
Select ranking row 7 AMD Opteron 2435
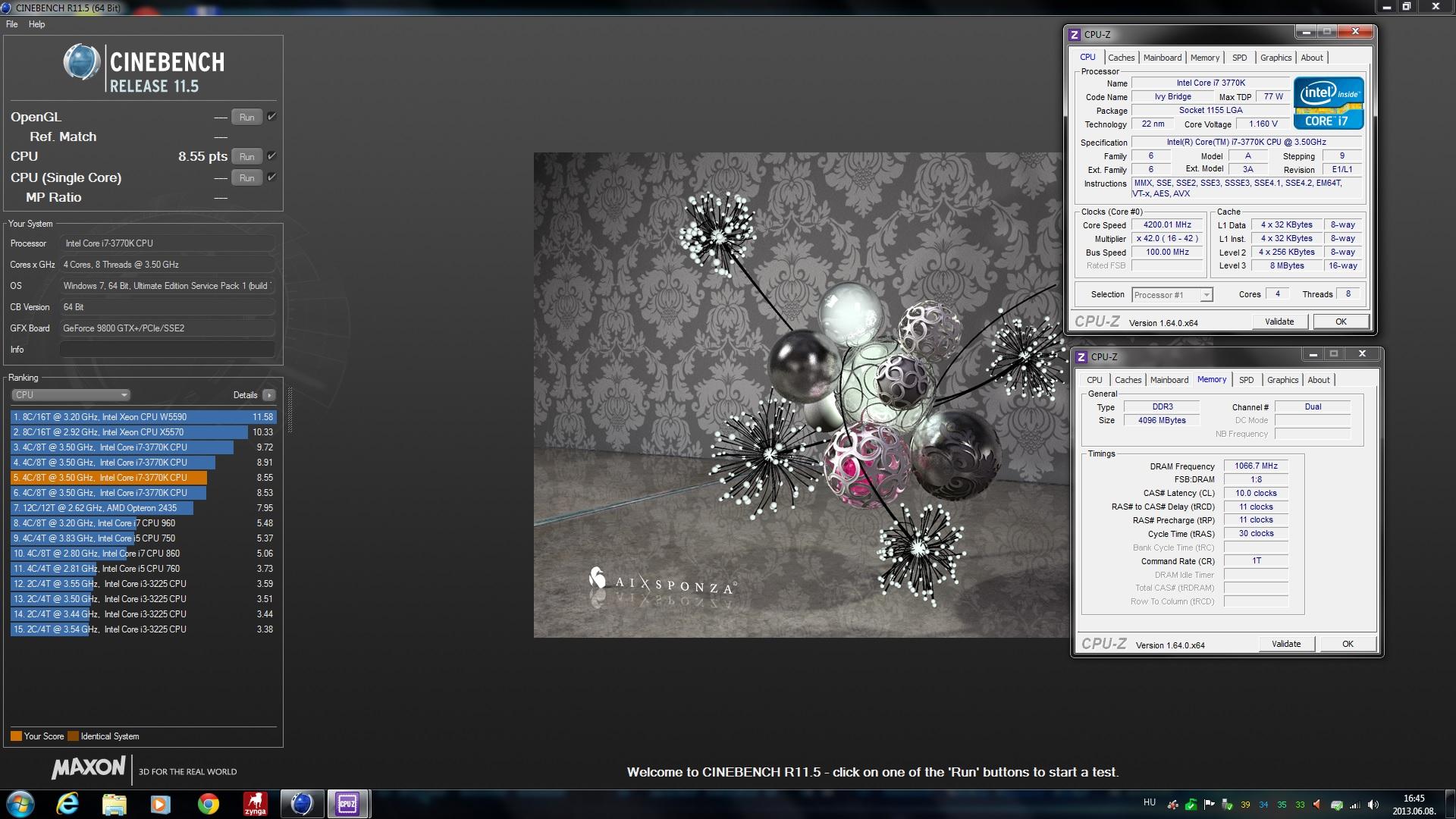[143, 508]
